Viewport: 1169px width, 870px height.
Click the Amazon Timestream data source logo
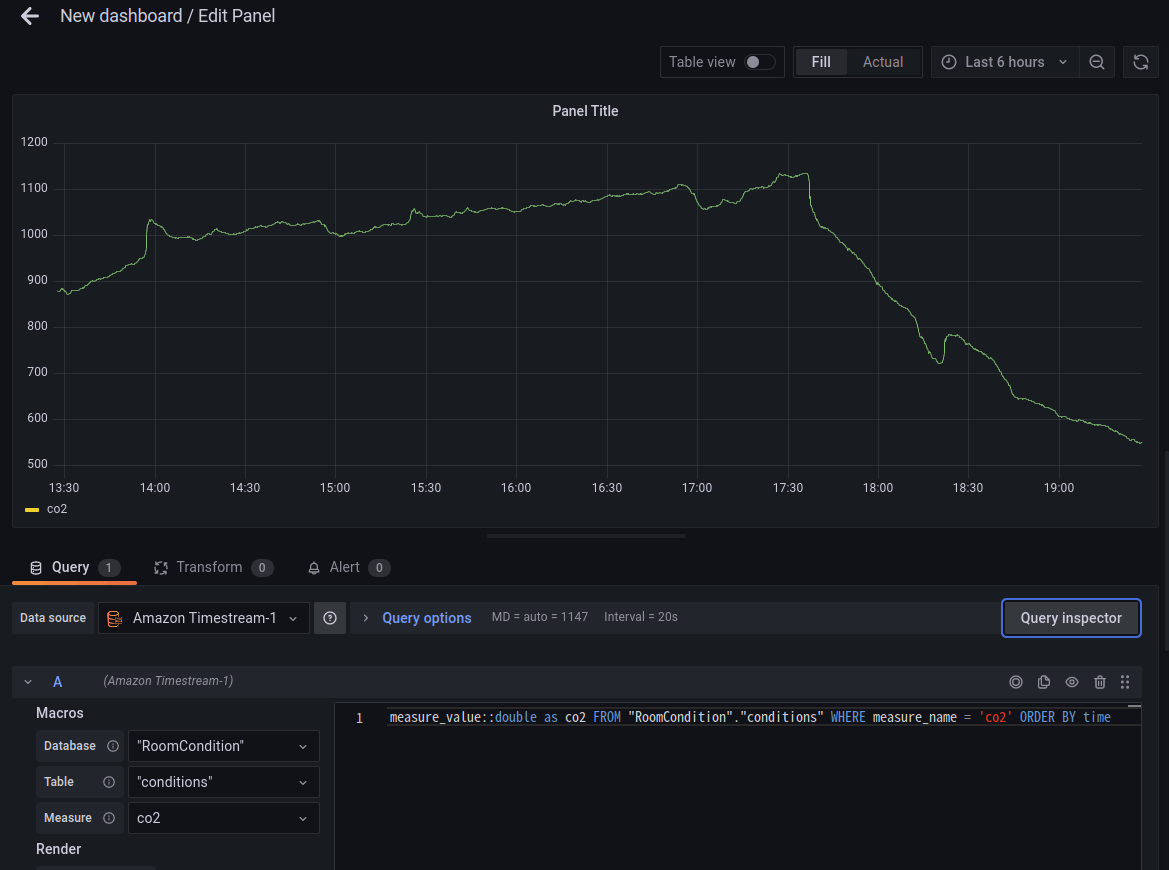click(x=114, y=619)
